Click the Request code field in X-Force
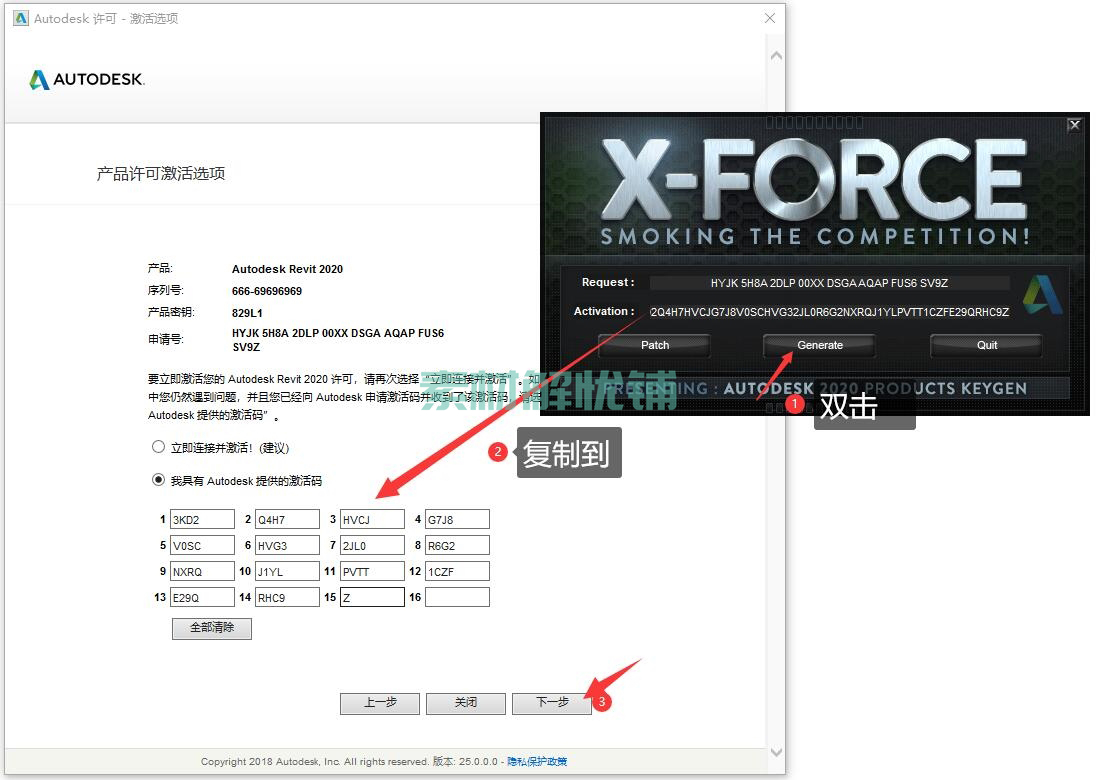Screen dimensions: 1096x780 tap(829, 283)
